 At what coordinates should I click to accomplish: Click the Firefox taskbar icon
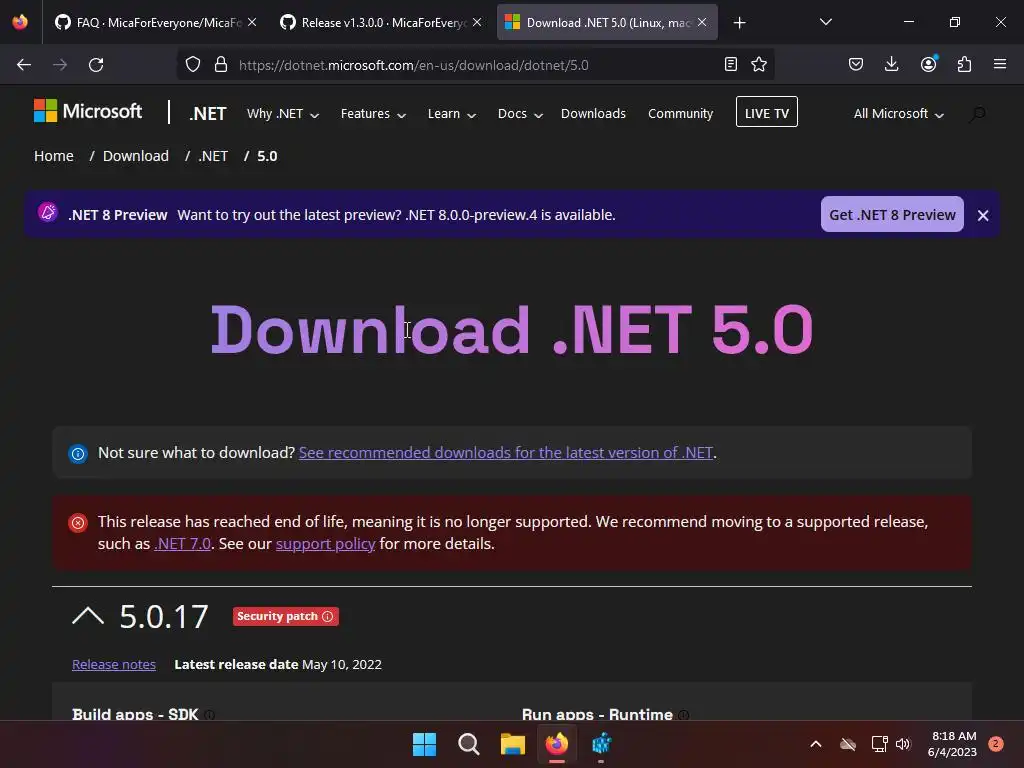coord(557,744)
